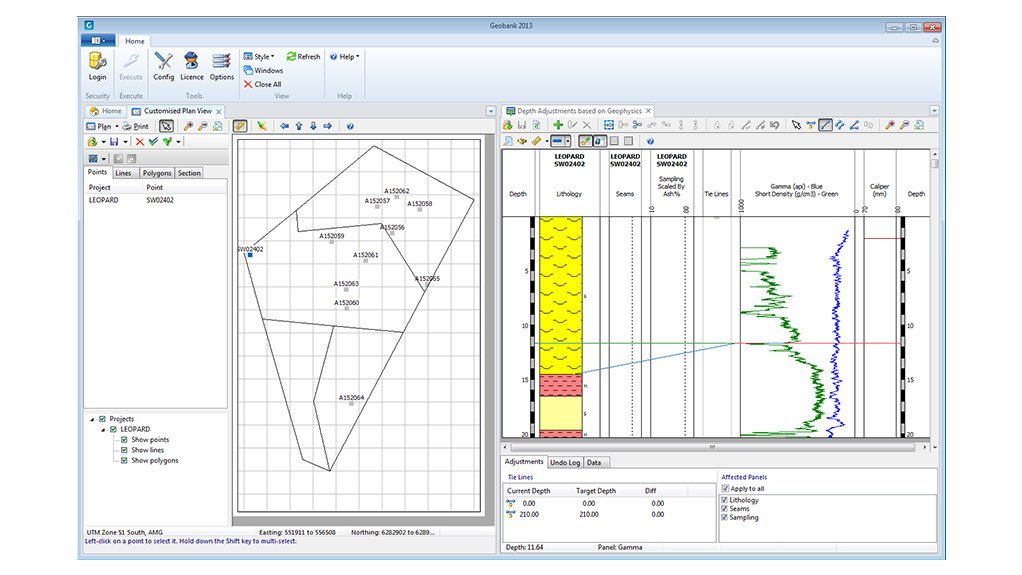Open the save dropdown arrow in points toolbar
Viewport: 1022px width, 575px height.
click(x=125, y=141)
